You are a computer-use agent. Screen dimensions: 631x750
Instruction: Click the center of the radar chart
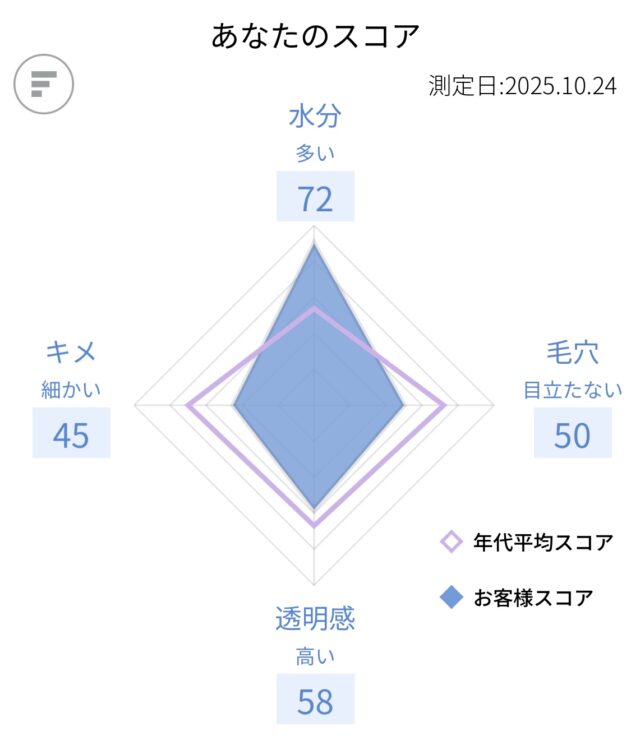[315, 406]
